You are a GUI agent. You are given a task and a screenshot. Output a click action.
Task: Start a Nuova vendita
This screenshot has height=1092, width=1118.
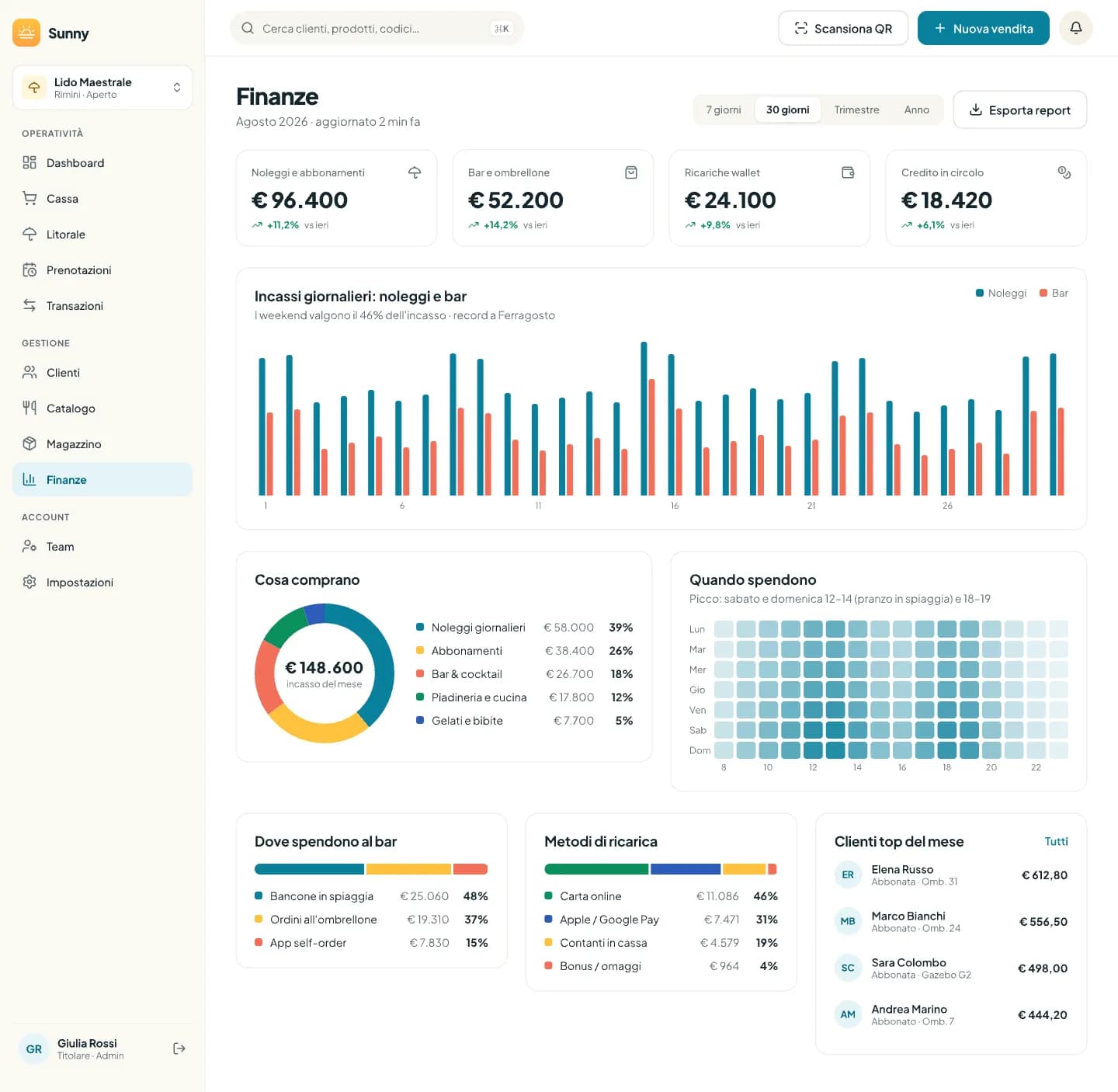point(983,28)
